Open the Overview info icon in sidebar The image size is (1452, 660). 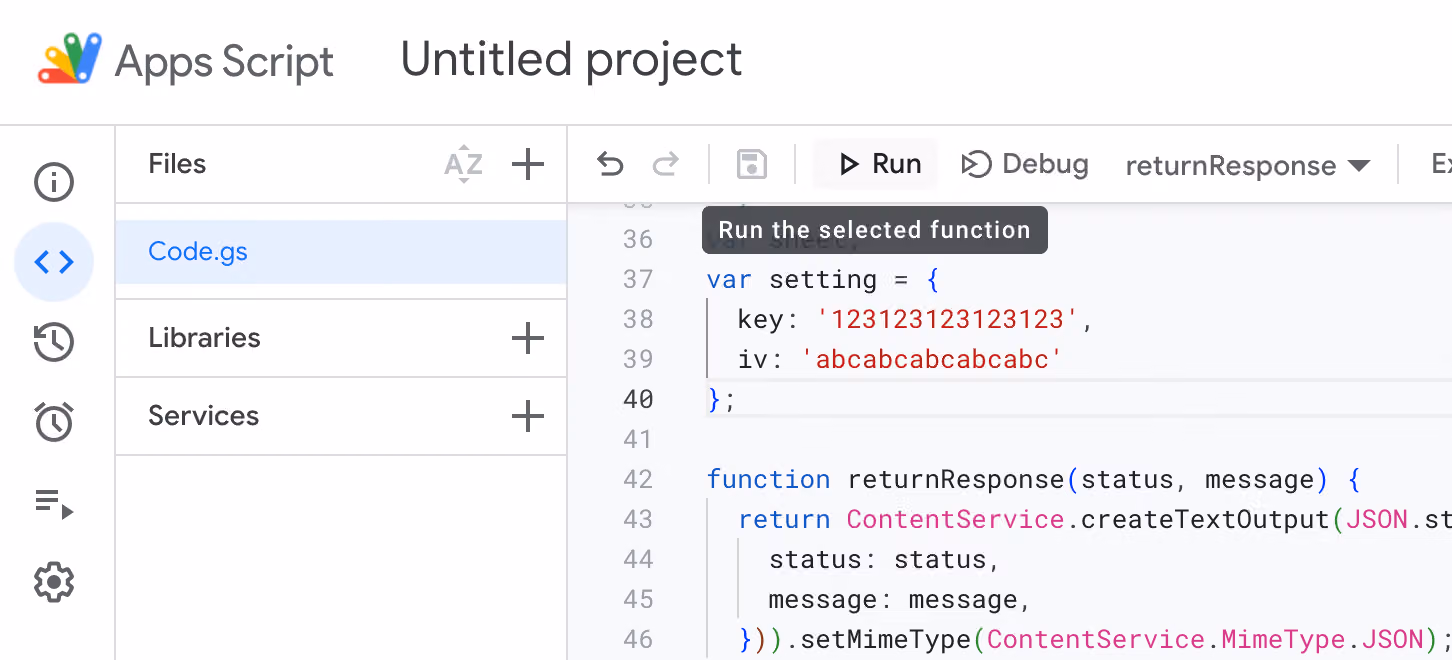(x=54, y=182)
